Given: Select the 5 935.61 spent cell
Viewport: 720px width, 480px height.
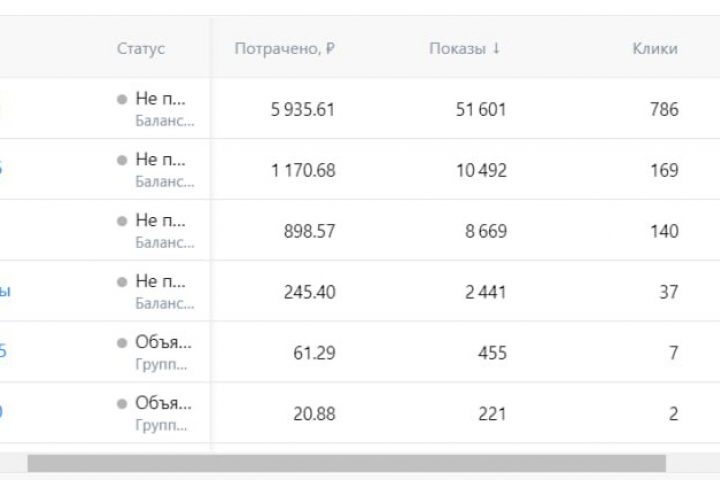Looking at the screenshot, I should tap(302, 110).
